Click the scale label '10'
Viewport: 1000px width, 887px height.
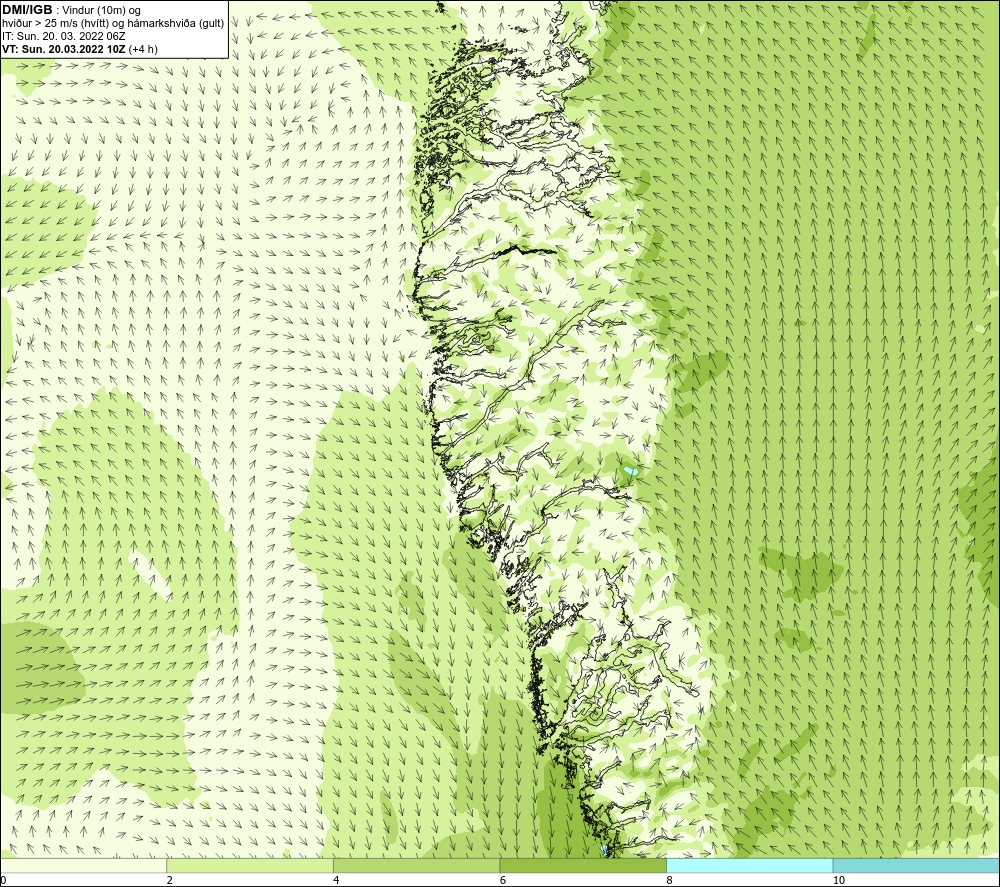(x=839, y=880)
